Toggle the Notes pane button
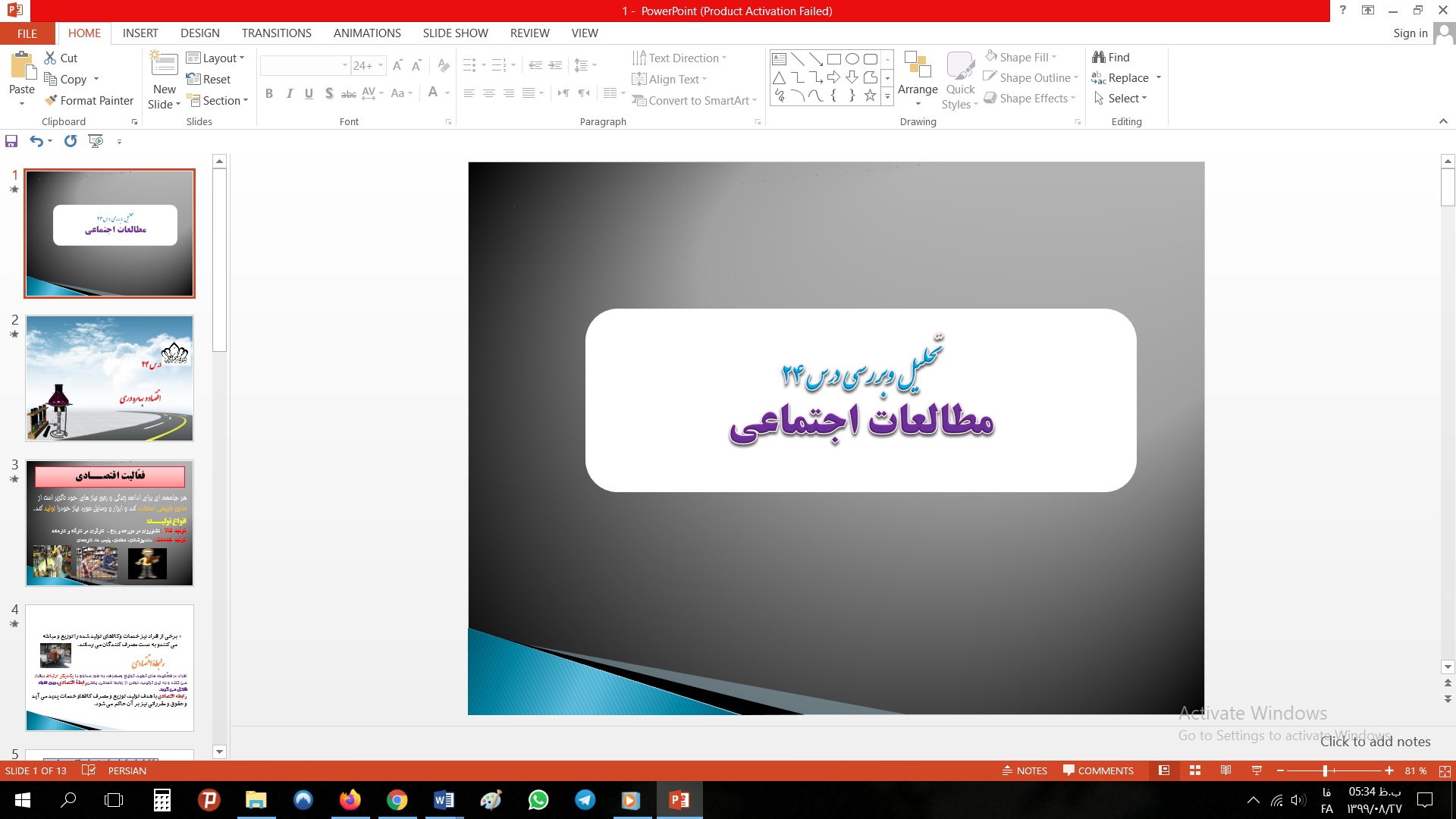 [1025, 770]
